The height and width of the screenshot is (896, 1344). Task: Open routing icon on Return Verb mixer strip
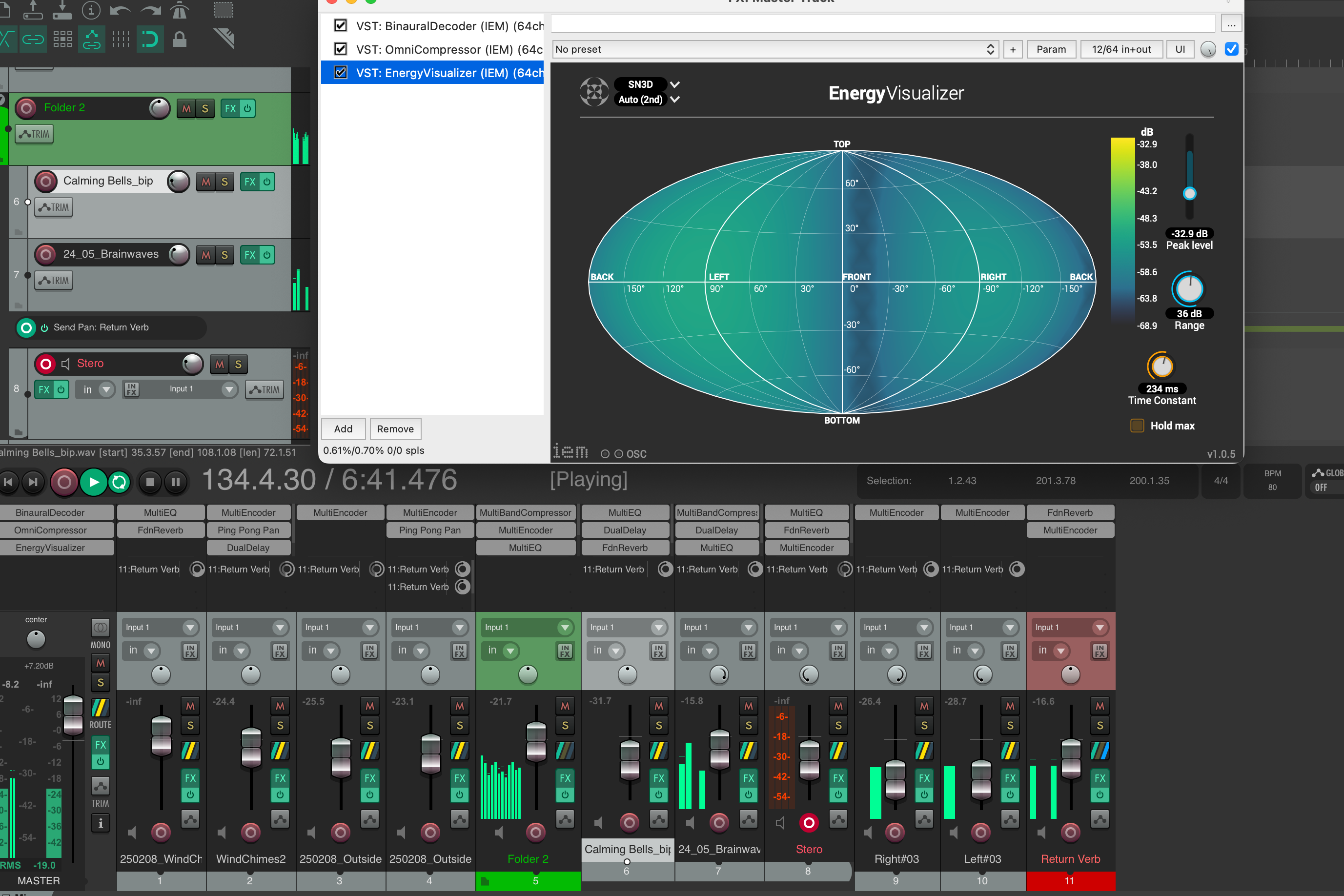click(1100, 750)
